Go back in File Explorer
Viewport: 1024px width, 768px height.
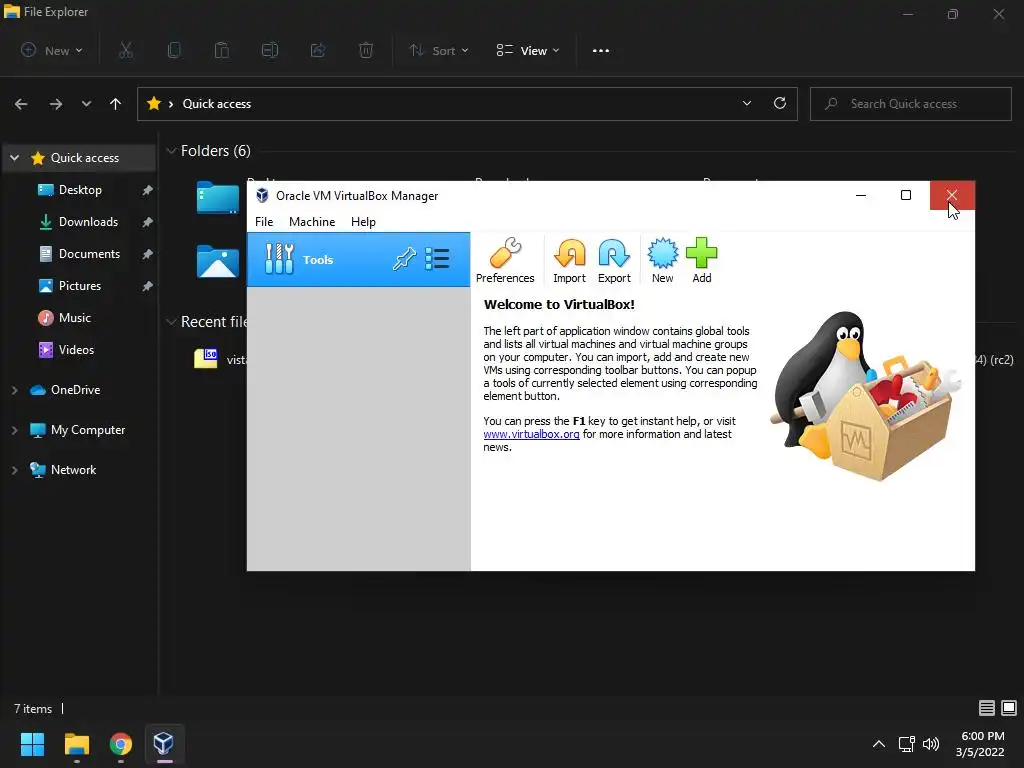coord(21,104)
